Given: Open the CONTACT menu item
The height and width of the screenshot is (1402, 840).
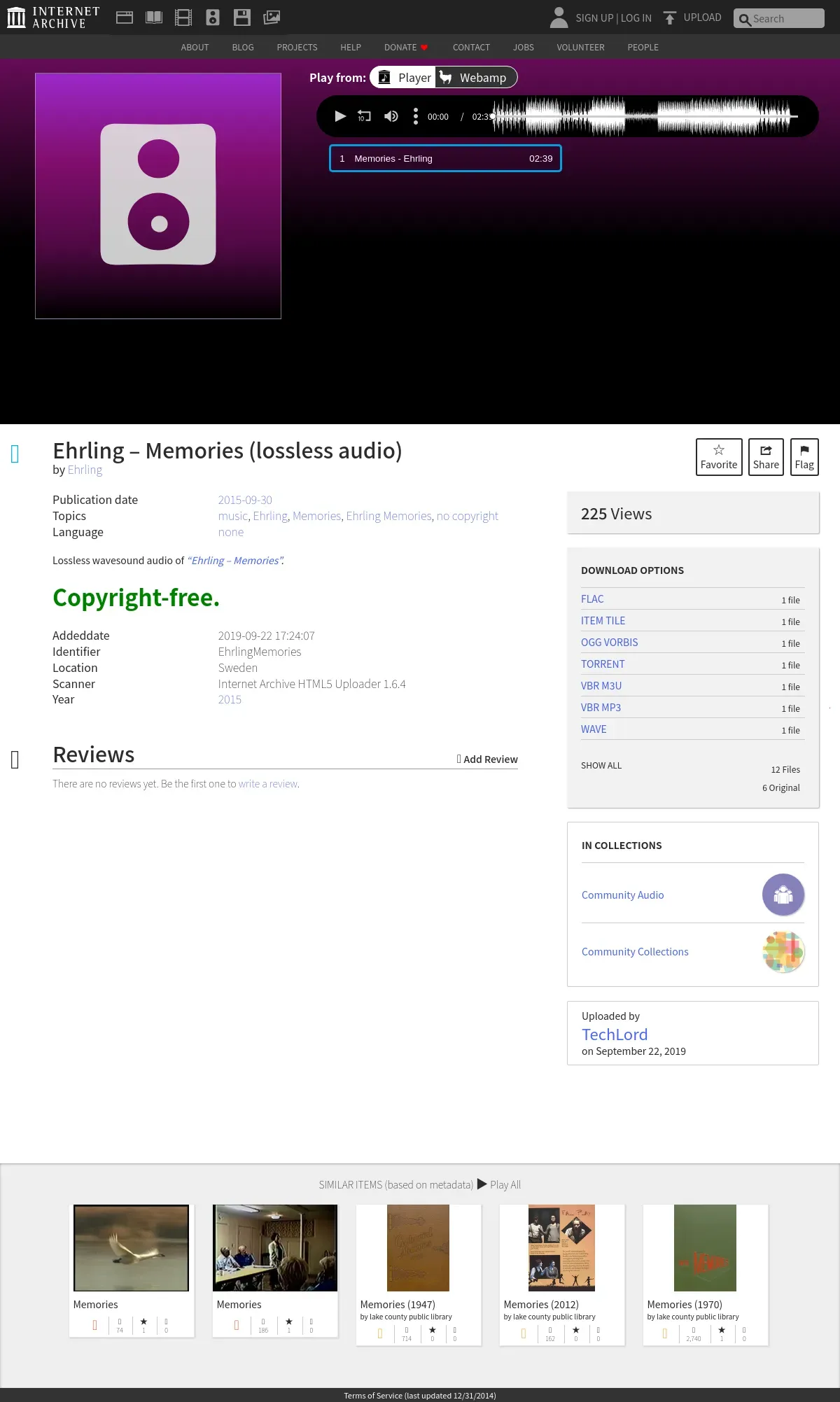Looking at the screenshot, I should point(471,48).
